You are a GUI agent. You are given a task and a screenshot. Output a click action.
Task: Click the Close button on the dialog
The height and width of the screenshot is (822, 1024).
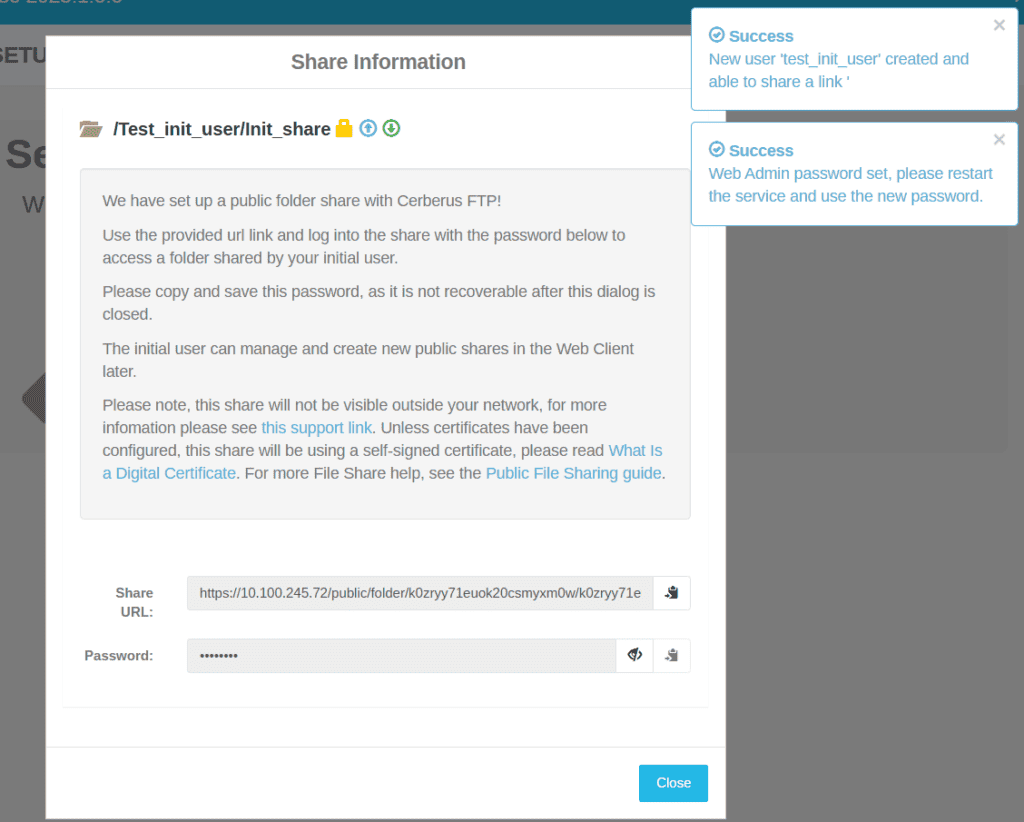672,783
